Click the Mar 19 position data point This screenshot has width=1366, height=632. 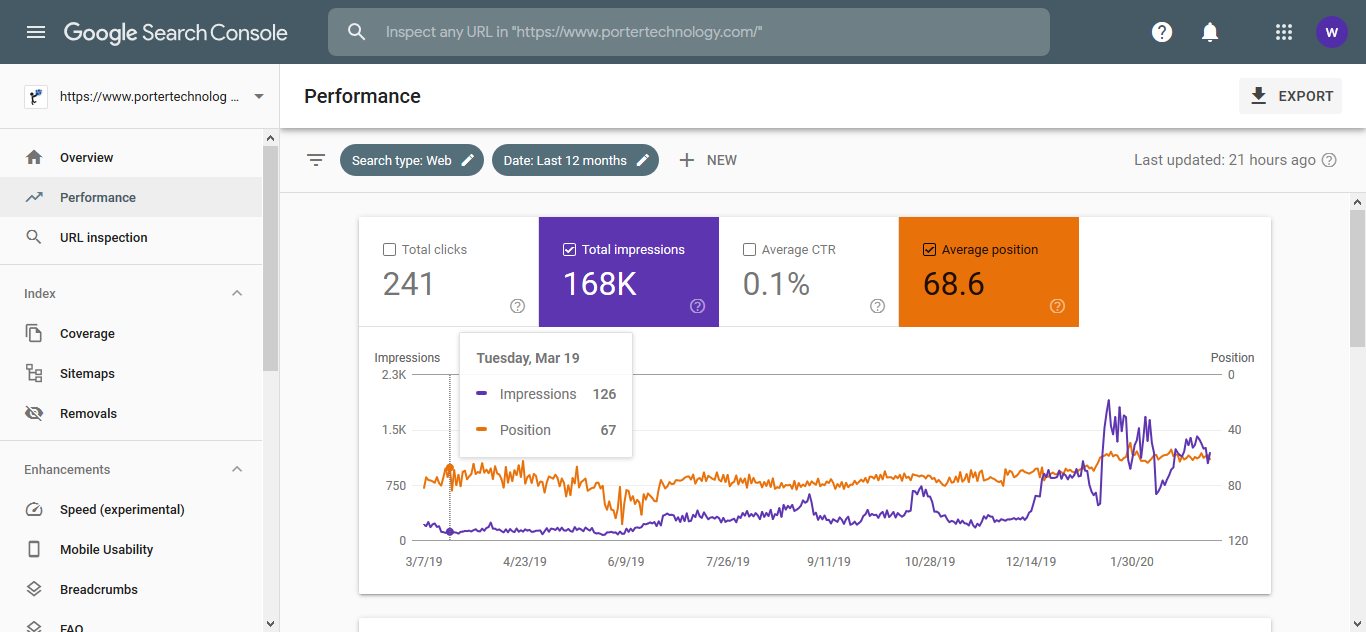pos(449,468)
